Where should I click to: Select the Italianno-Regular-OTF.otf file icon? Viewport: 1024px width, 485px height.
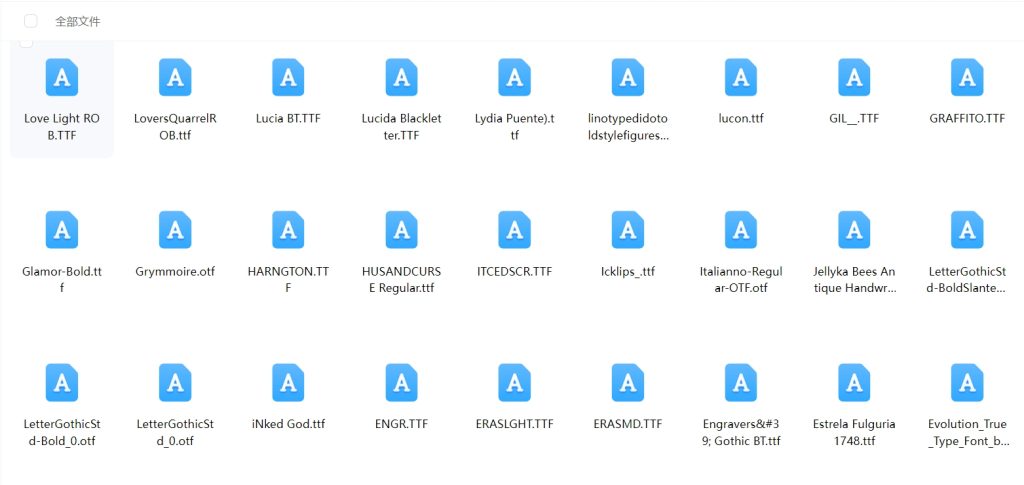[x=740, y=230]
